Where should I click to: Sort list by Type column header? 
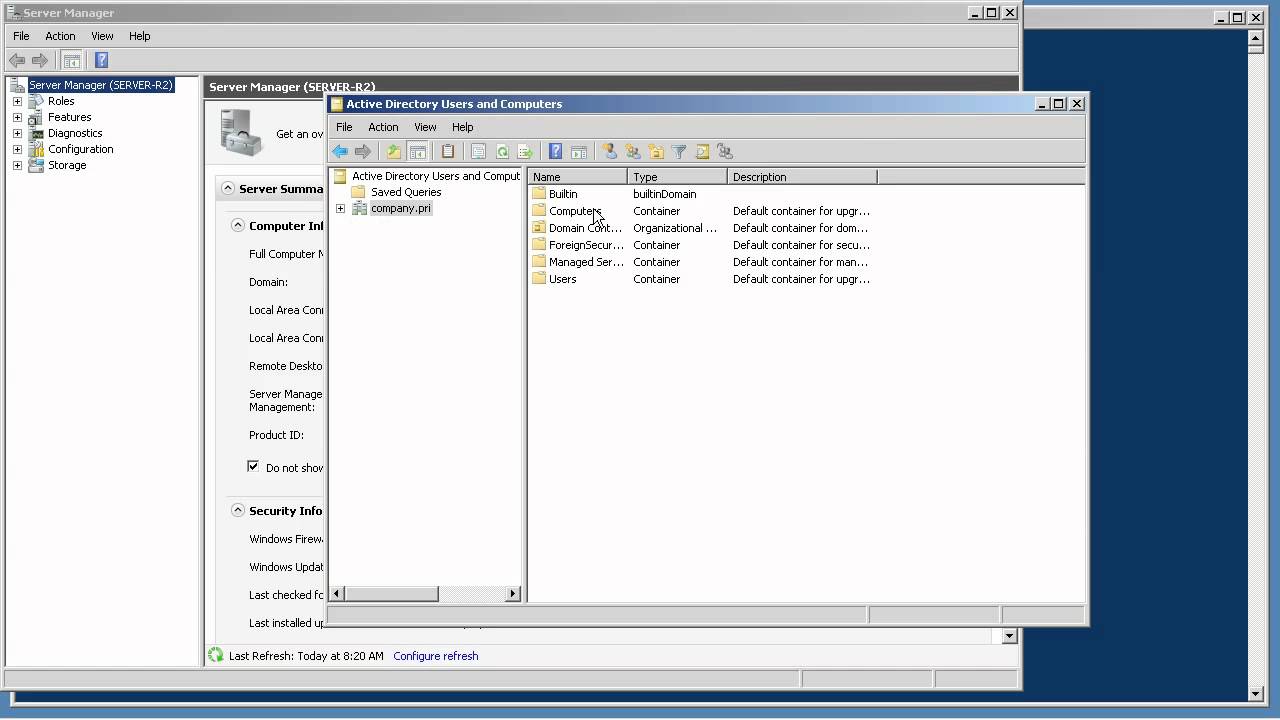pyautogui.click(x=678, y=177)
